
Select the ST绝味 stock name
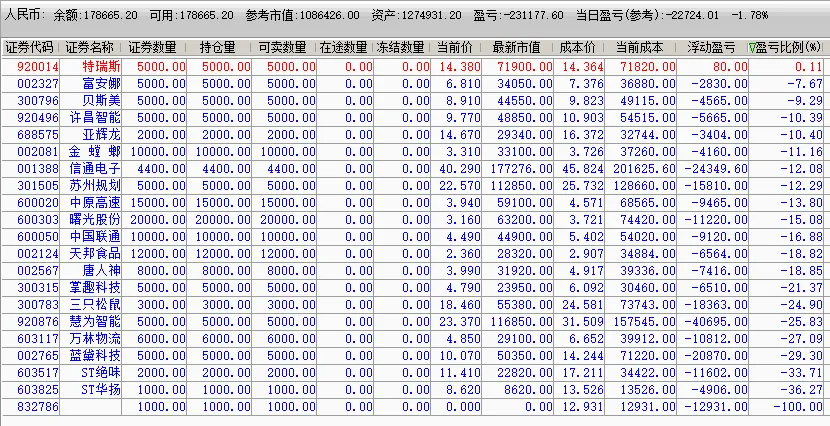[x=101, y=373]
